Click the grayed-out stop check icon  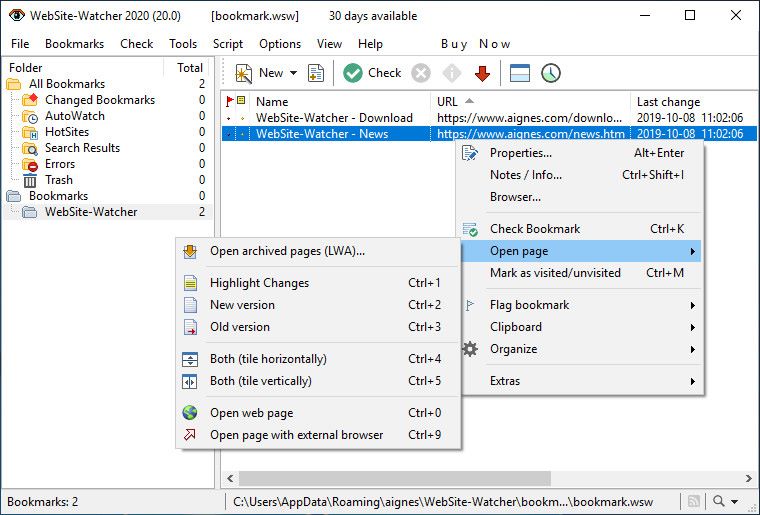[x=421, y=74]
